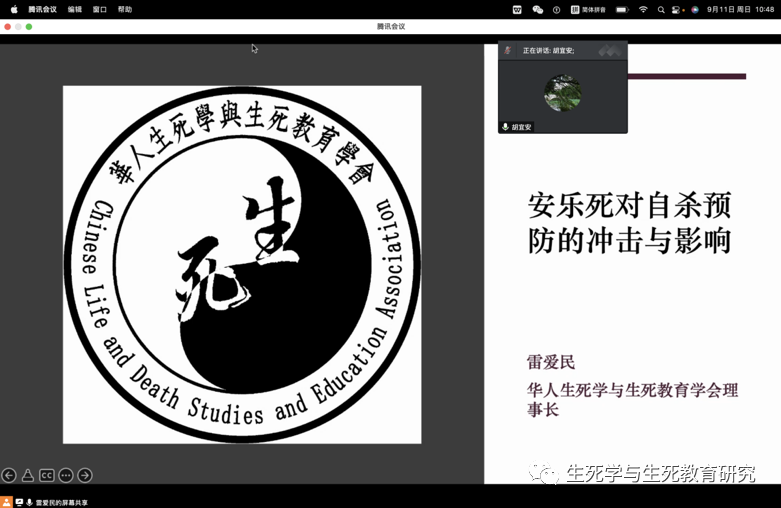Click the 正在讲话: 胡宜安 speaking indicator
This screenshot has height=508, width=781.
click(548, 51)
